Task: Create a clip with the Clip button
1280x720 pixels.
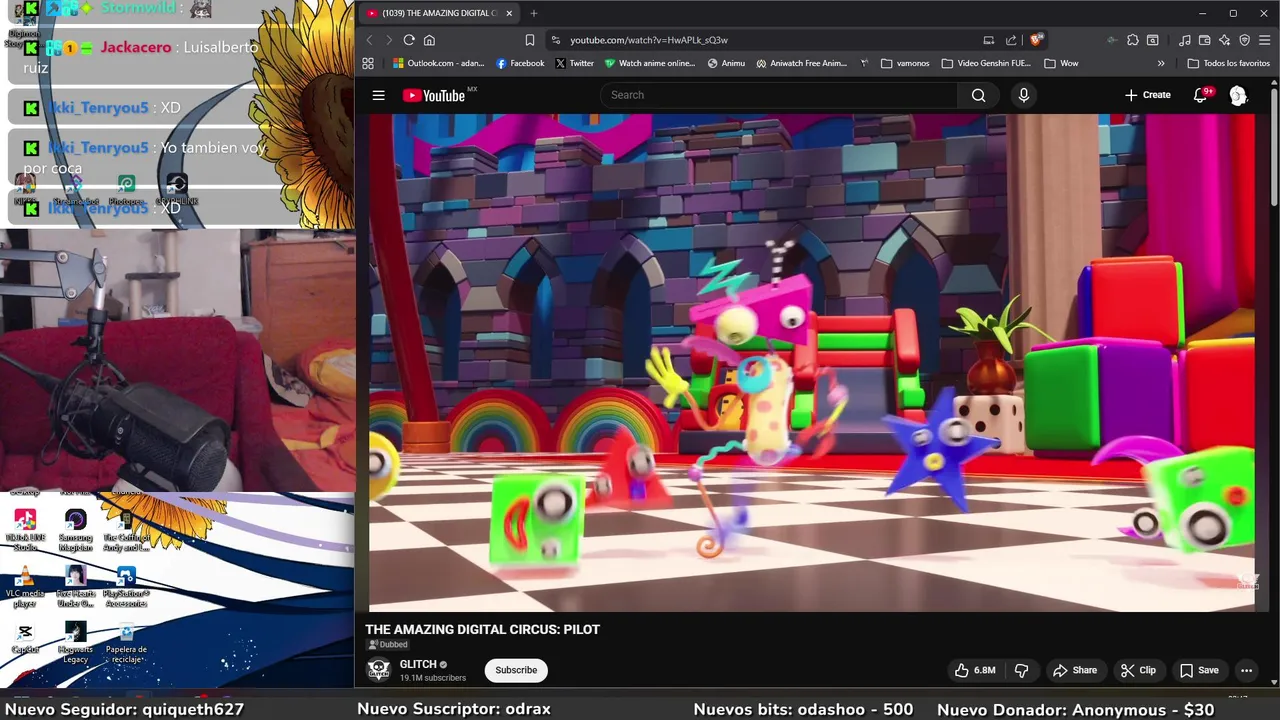Action: click(1138, 670)
